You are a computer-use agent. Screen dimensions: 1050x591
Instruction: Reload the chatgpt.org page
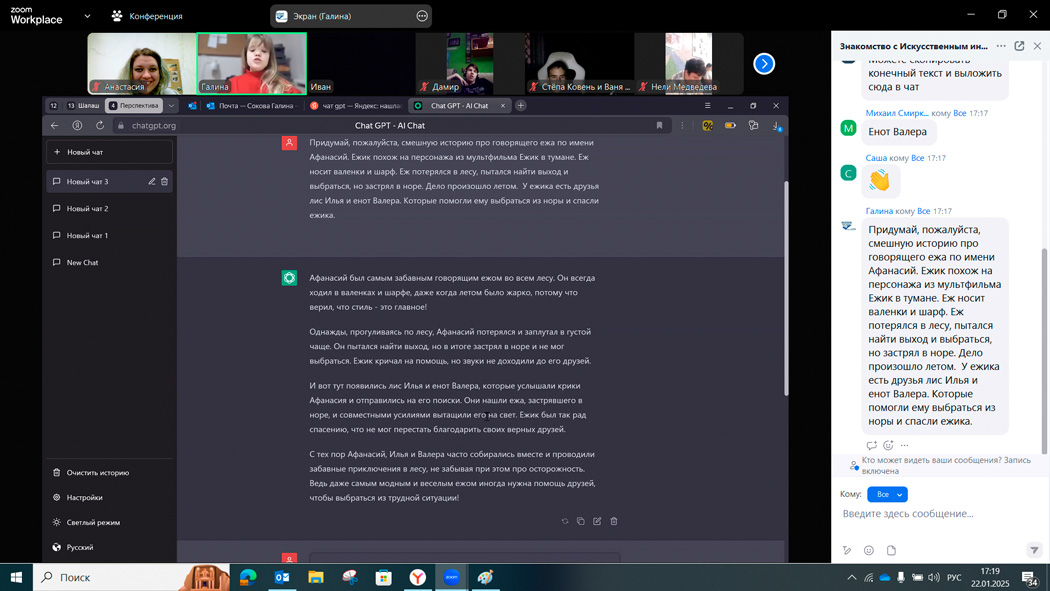pyautogui.click(x=100, y=125)
